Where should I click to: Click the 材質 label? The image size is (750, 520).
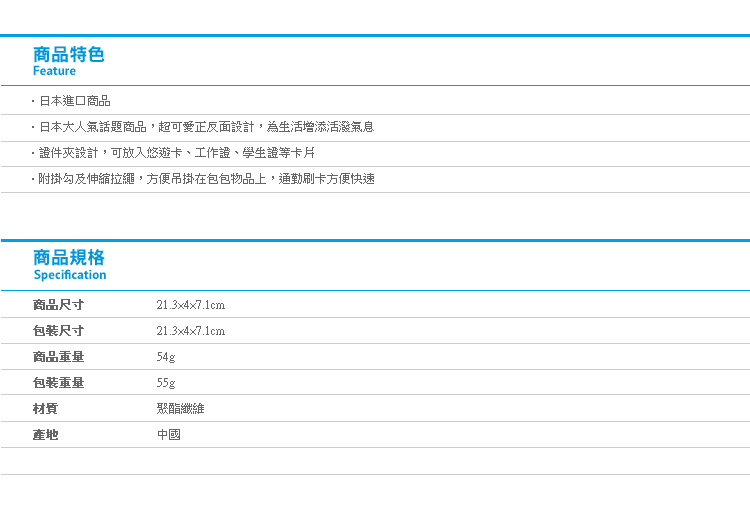pyautogui.click(x=45, y=409)
